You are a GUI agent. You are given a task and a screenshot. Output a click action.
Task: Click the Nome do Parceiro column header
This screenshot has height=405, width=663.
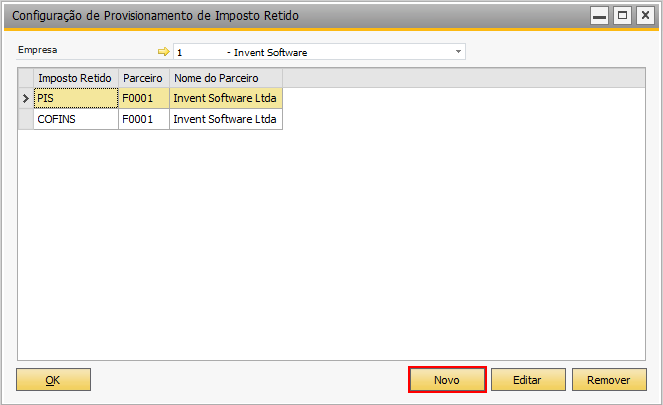point(226,78)
